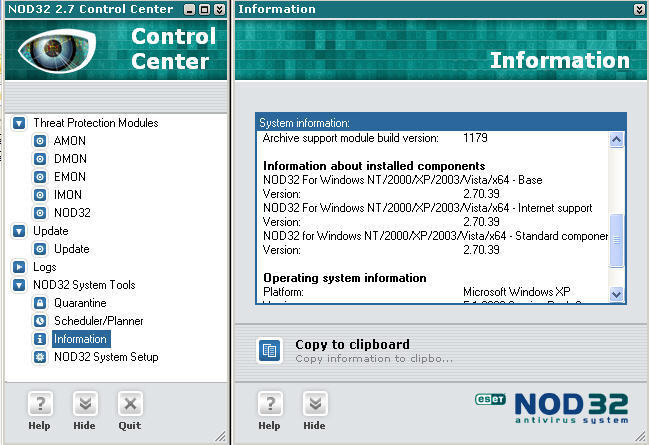
Task: Select IMON in the module tree
Action: 68,195
